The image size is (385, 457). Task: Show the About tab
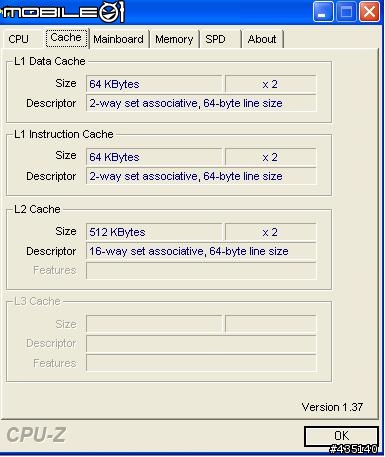262,39
